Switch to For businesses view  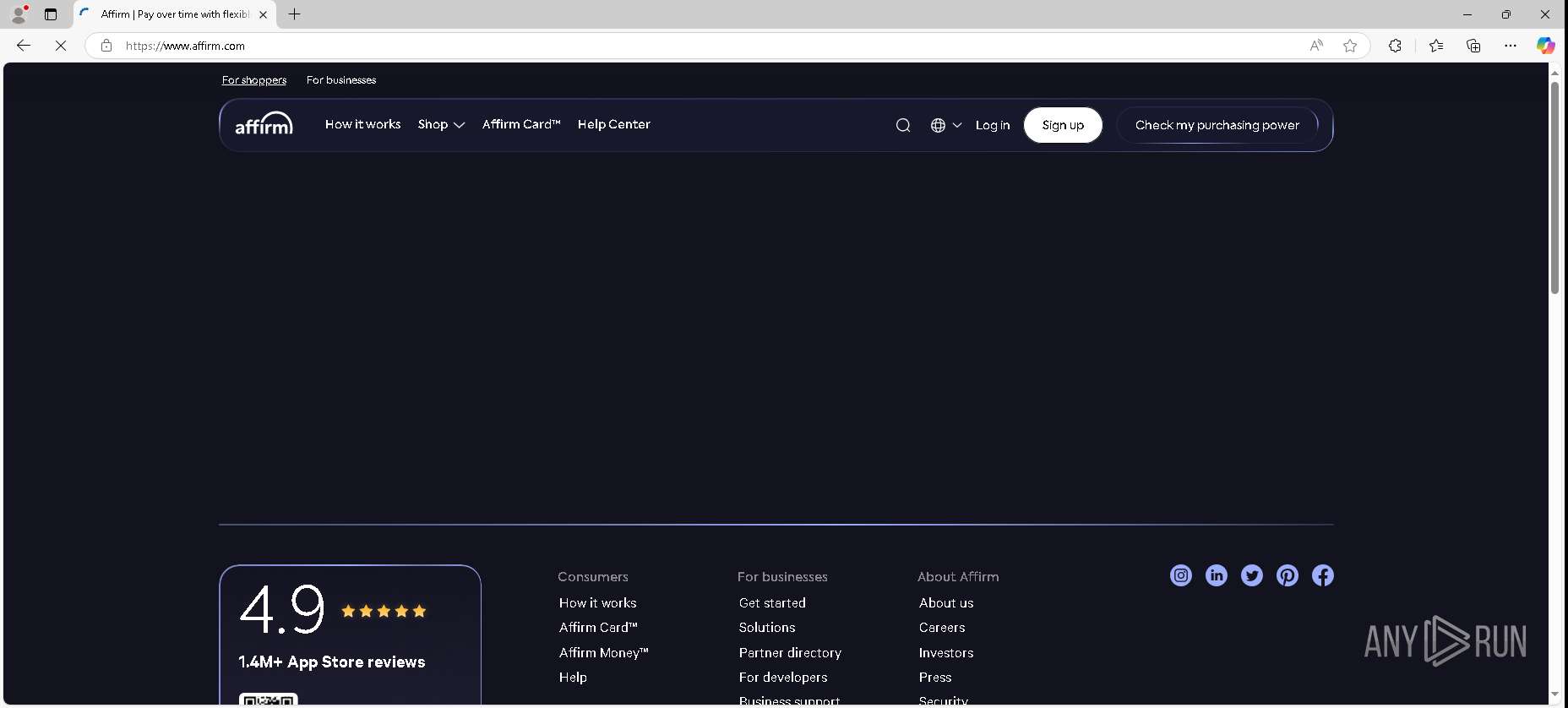pyautogui.click(x=341, y=80)
